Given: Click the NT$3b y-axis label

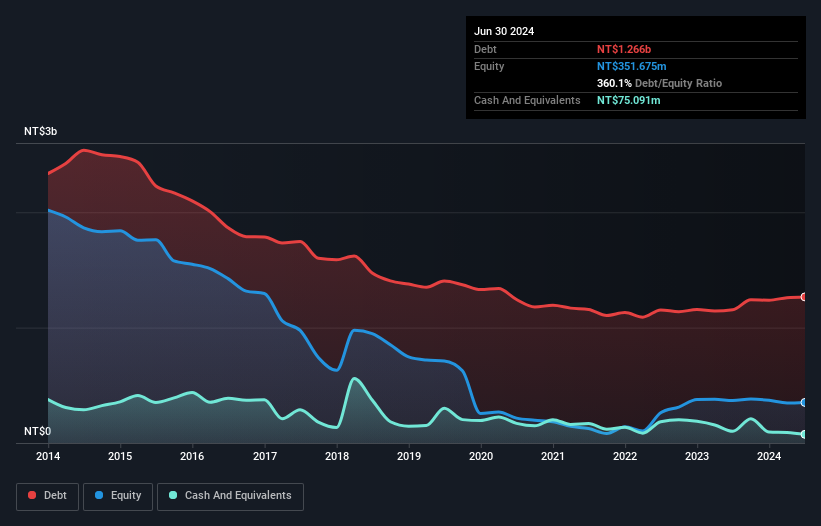Looking at the screenshot, I should (40, 131).
